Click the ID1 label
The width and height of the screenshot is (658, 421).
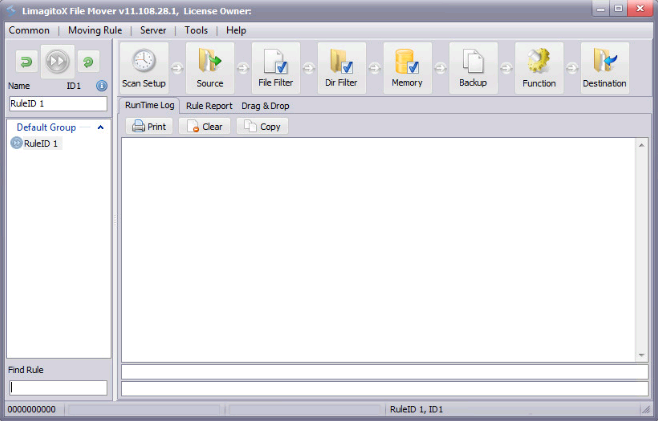[73, 86]
